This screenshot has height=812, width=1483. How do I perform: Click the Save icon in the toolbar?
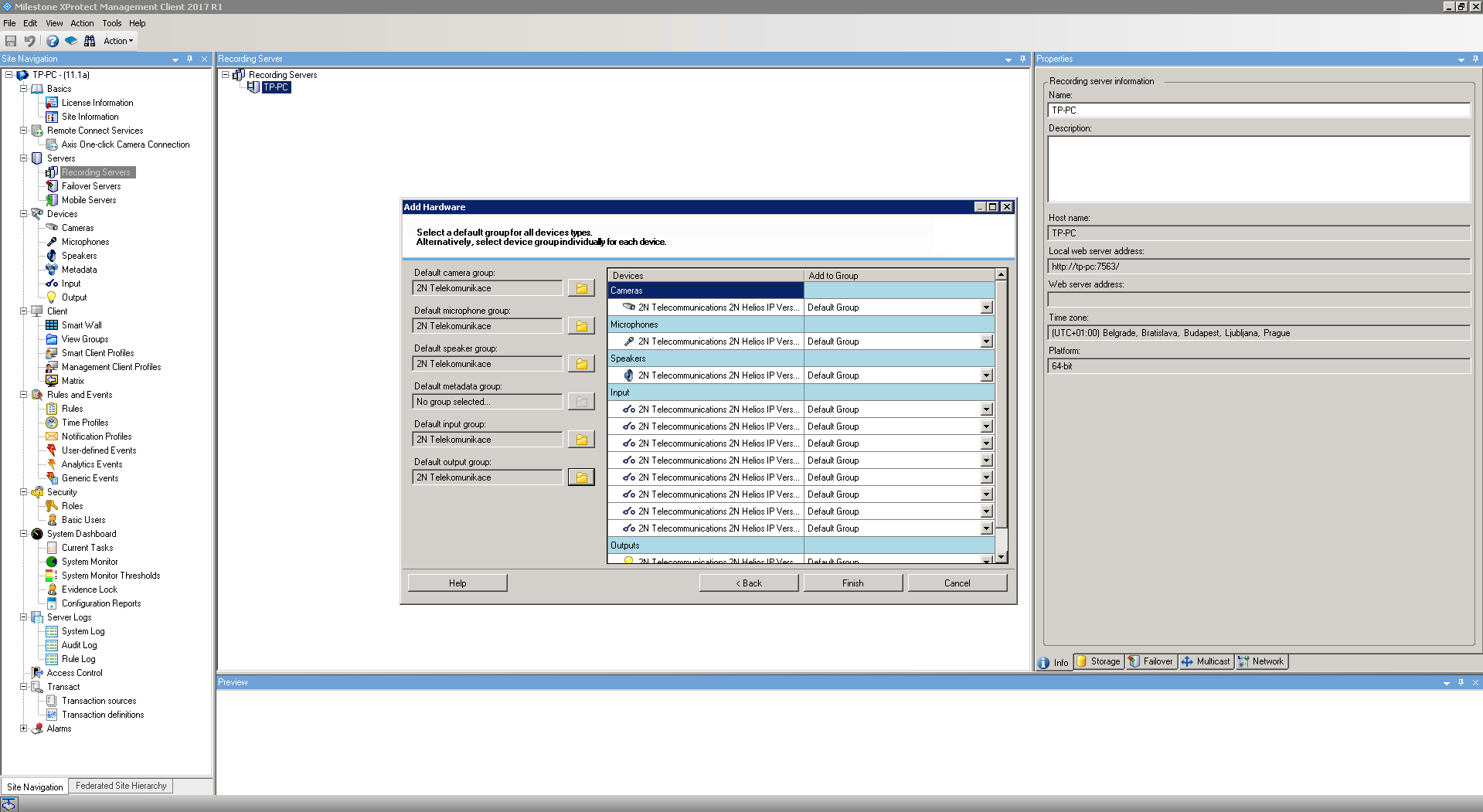[x=11, y=41]
